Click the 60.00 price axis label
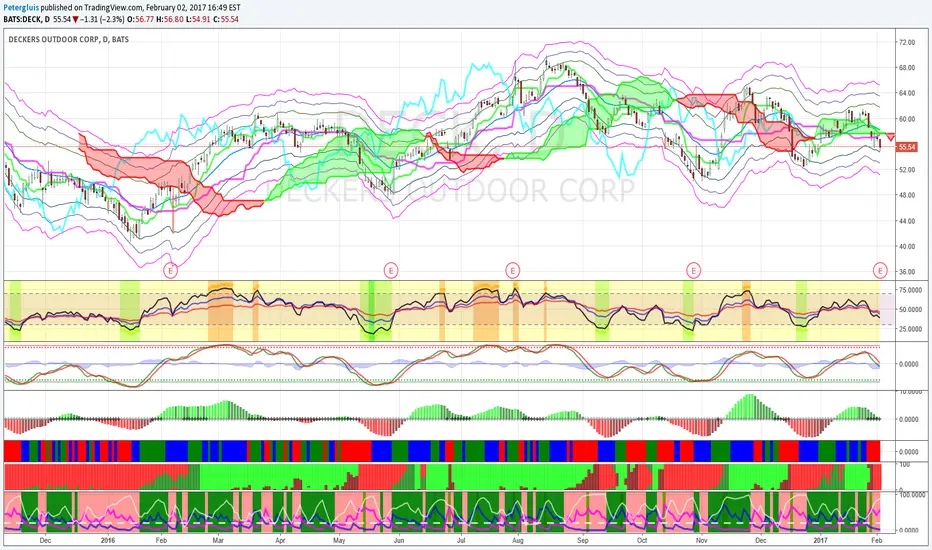932x550 pixels. click(907, 119)
